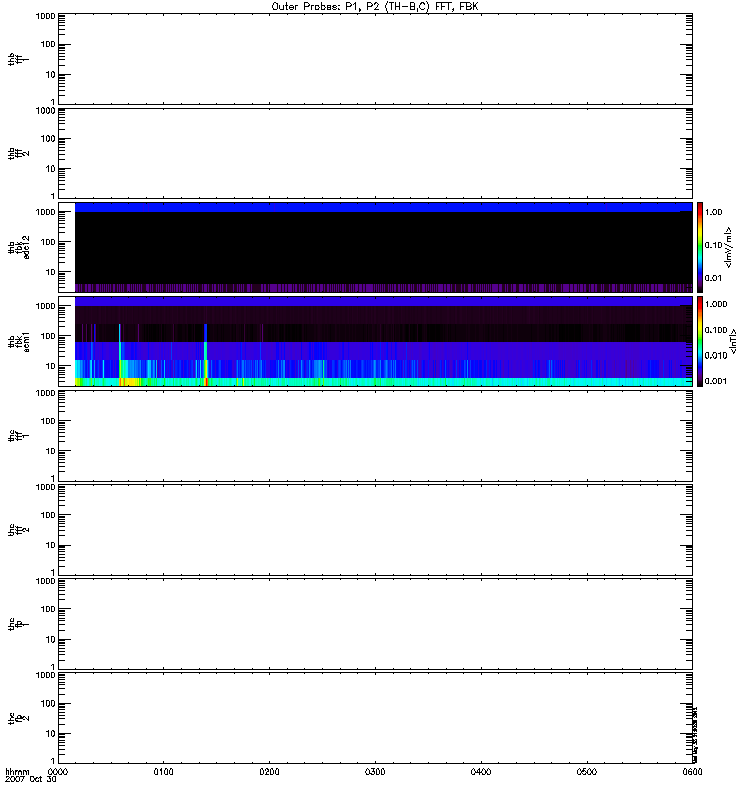Click the 0.10 label on mV/m colorbar

[x=713, y=245]
